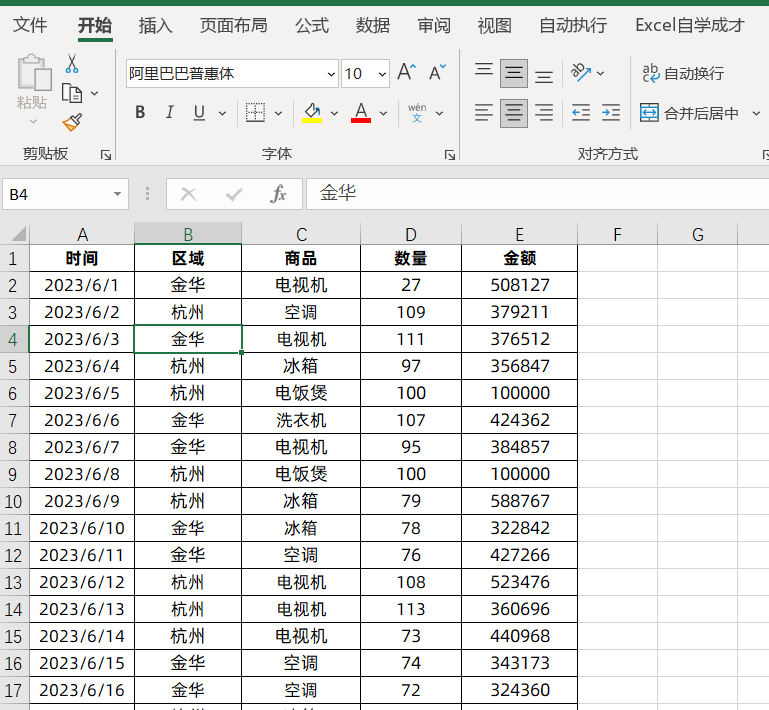Click the formula bar confirm checkmark
The image size is (769, 710).
(x=234, y=194)
